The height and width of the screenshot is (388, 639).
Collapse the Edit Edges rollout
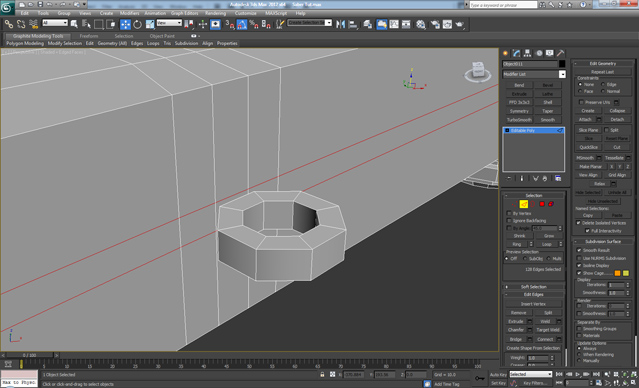pyautogui.click(x=534, y=294)
